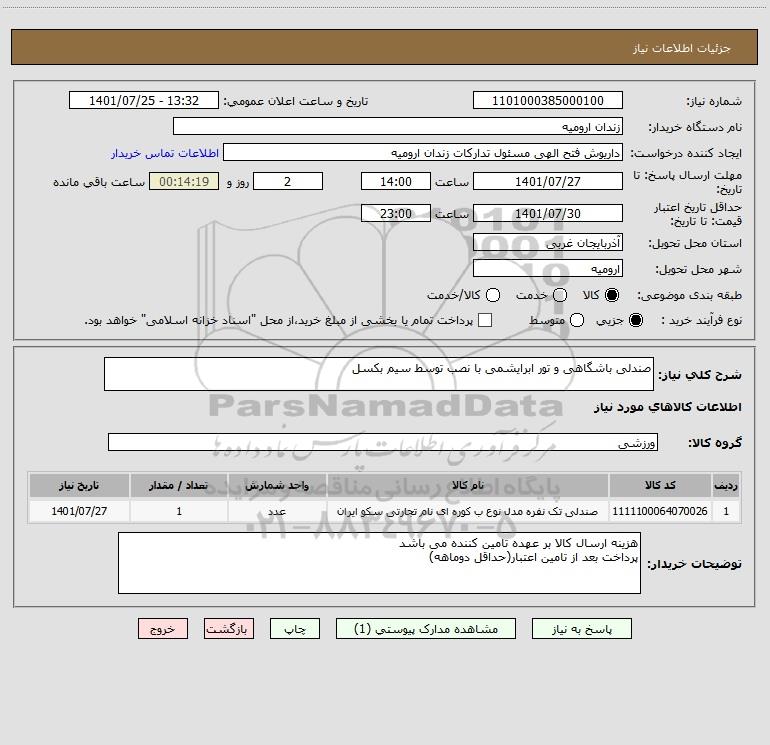Click the general description text box

(x=379, y=374)
